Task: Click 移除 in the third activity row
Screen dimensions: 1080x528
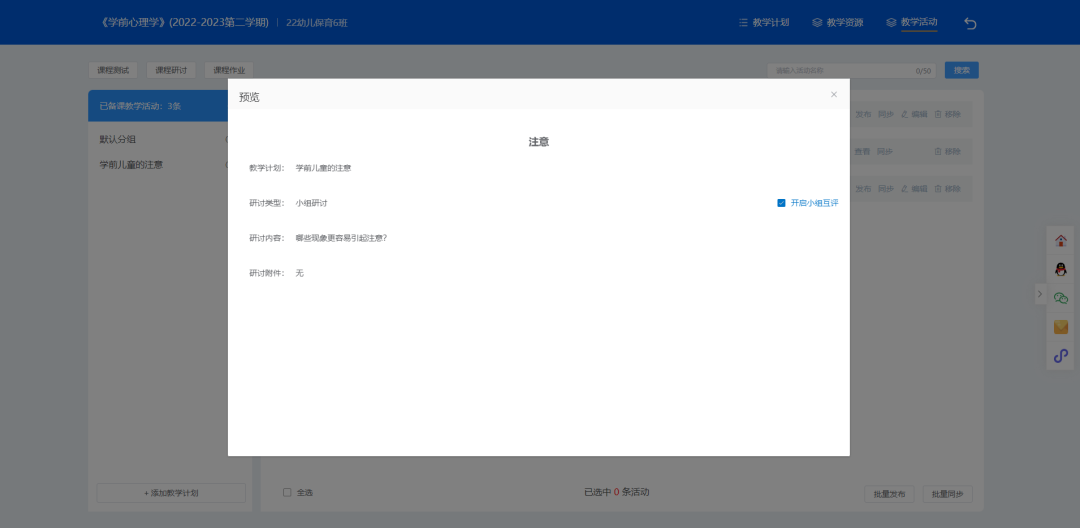Action: [947, 189]
